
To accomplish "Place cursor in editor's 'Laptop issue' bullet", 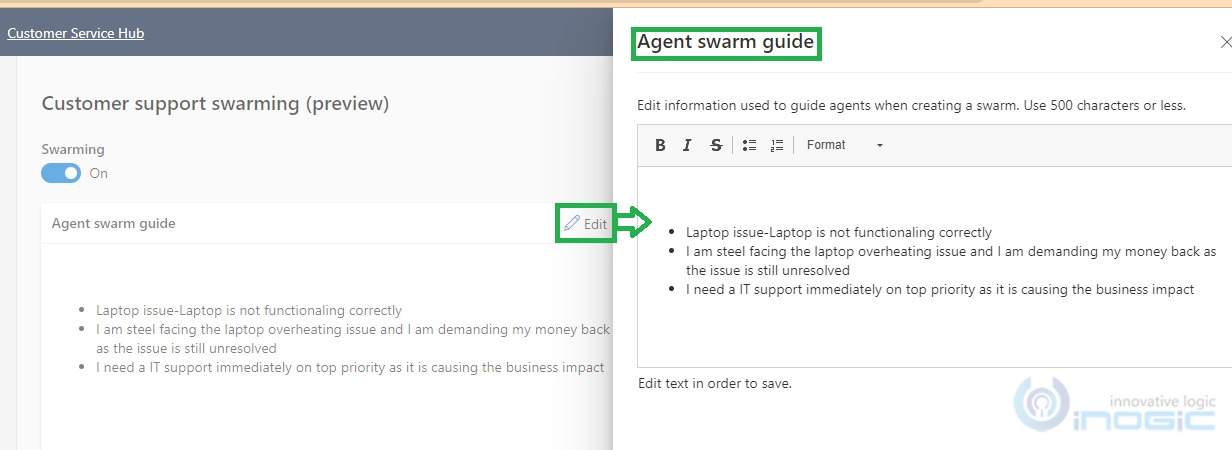I will click(x=838, y=232).
